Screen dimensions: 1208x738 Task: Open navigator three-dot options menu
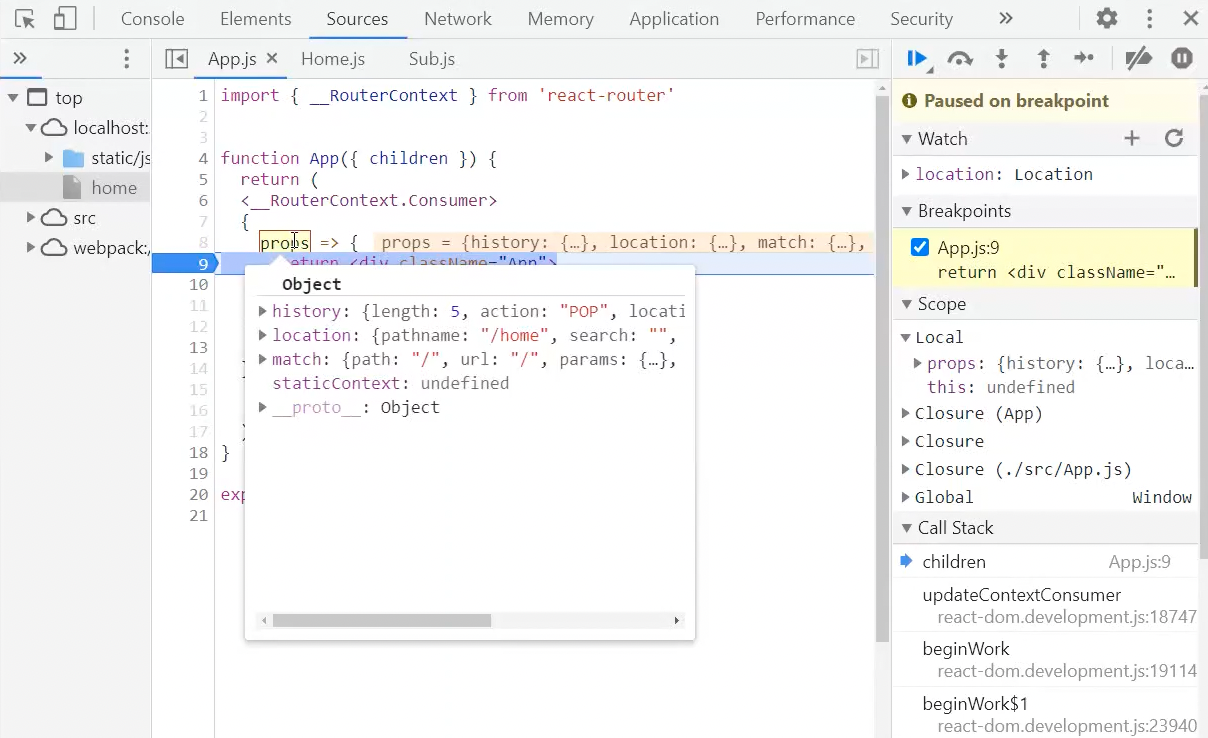(126, 59)
